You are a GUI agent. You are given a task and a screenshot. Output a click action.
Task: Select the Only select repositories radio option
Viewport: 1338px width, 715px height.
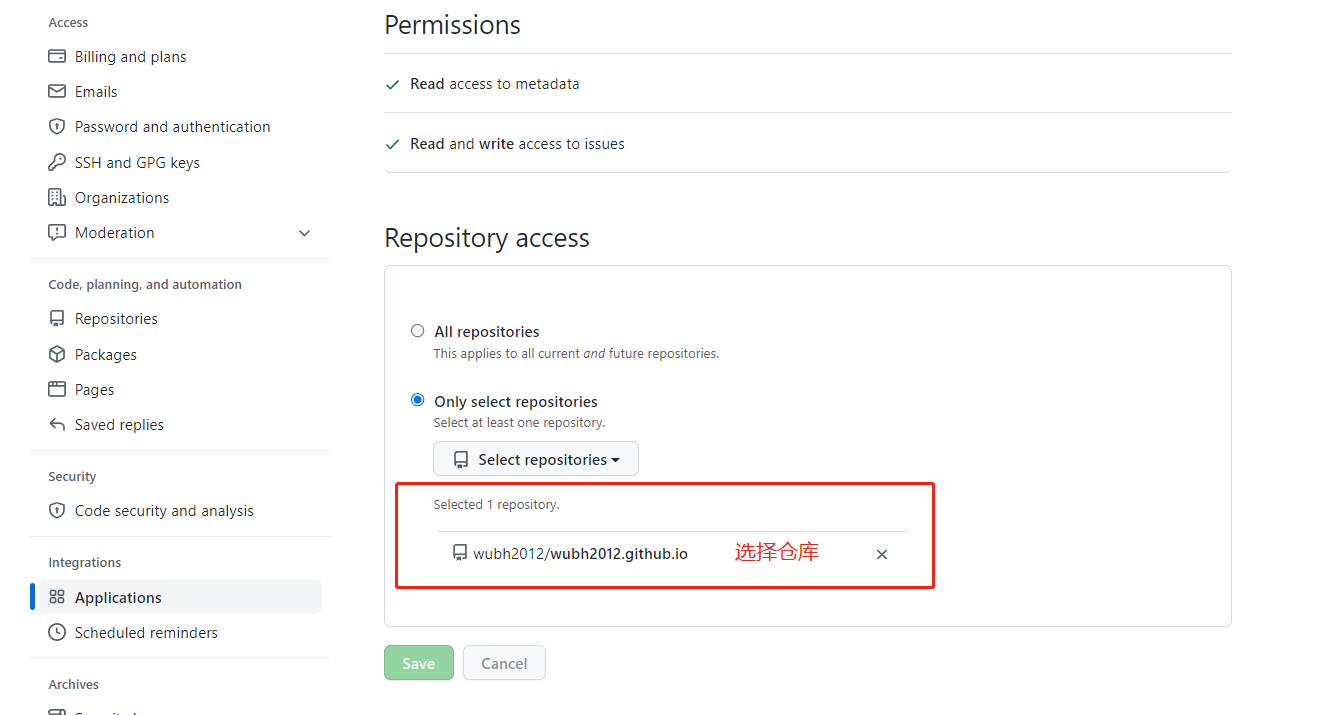click(418, 400)
